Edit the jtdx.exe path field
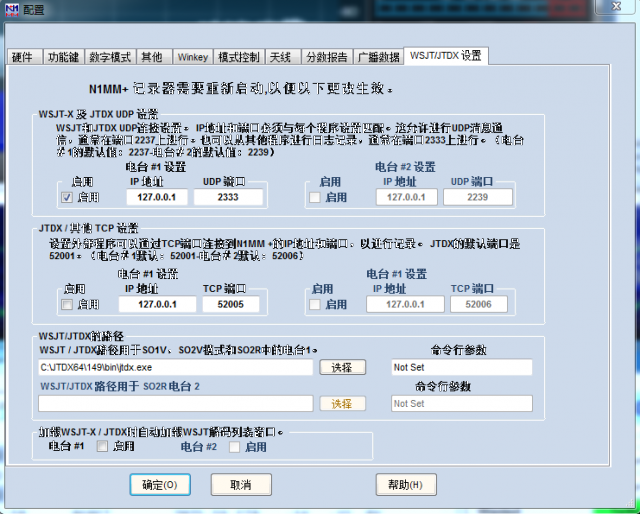Image resolution: width=640 pixels, height=514 pixels. 176,367
